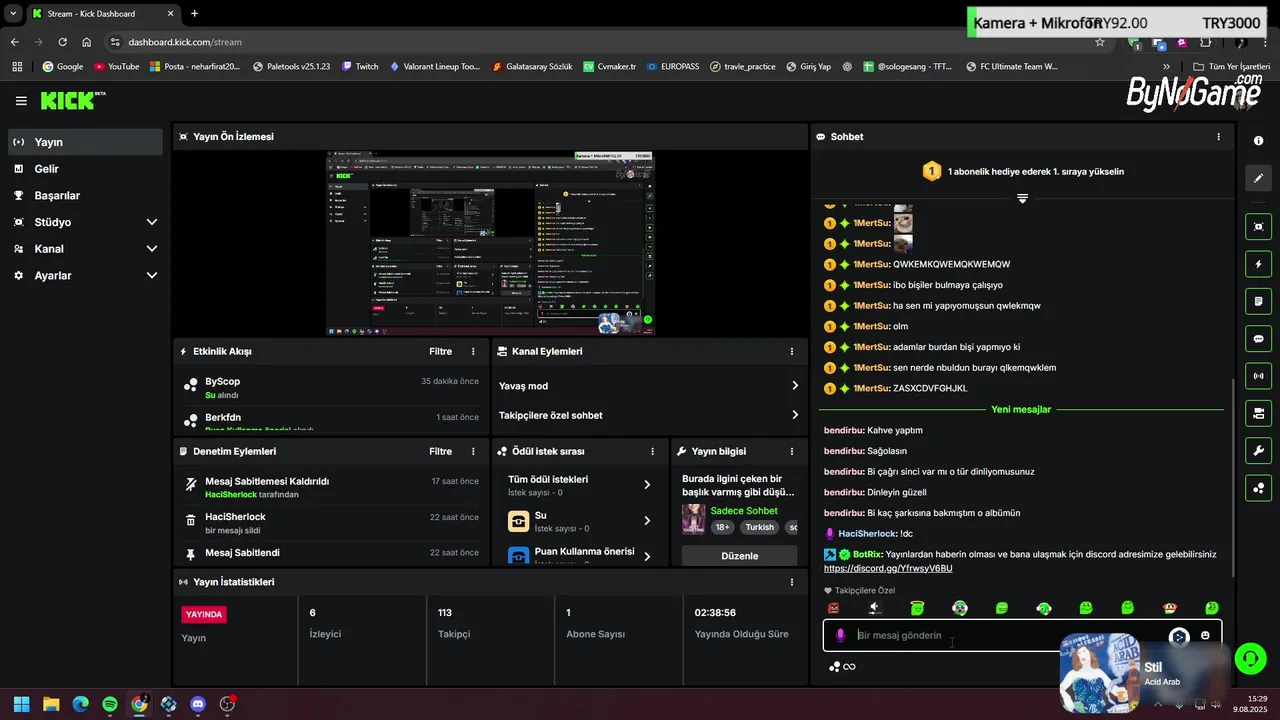Click the broadcast signal icon in right sidebar
Image resolution: width=1280 pixels, height=720 pixels.
pyautogui.click(x=1258, y=376)
